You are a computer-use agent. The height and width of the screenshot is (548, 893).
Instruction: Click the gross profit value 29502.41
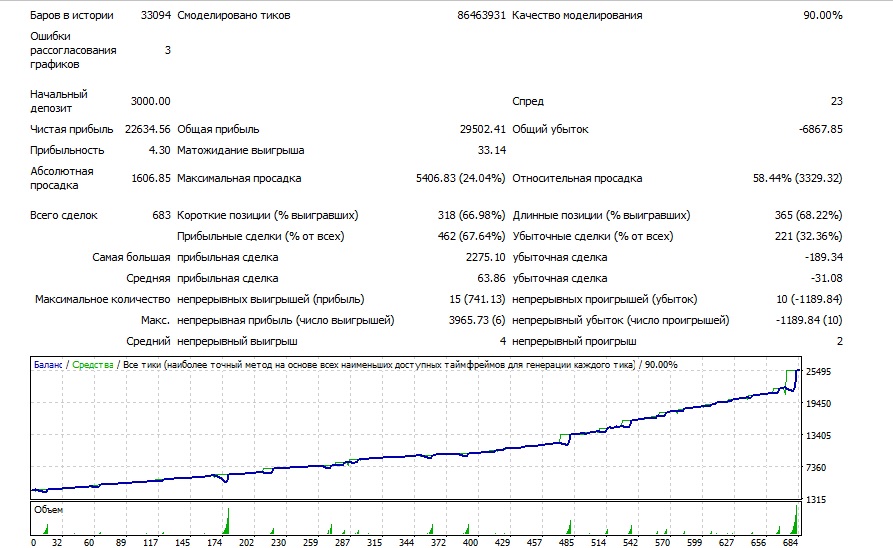coord(482,129)
